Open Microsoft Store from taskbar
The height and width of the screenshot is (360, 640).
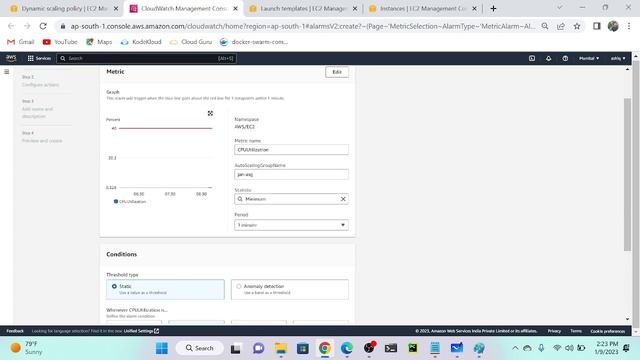click(x=303, y=348)
